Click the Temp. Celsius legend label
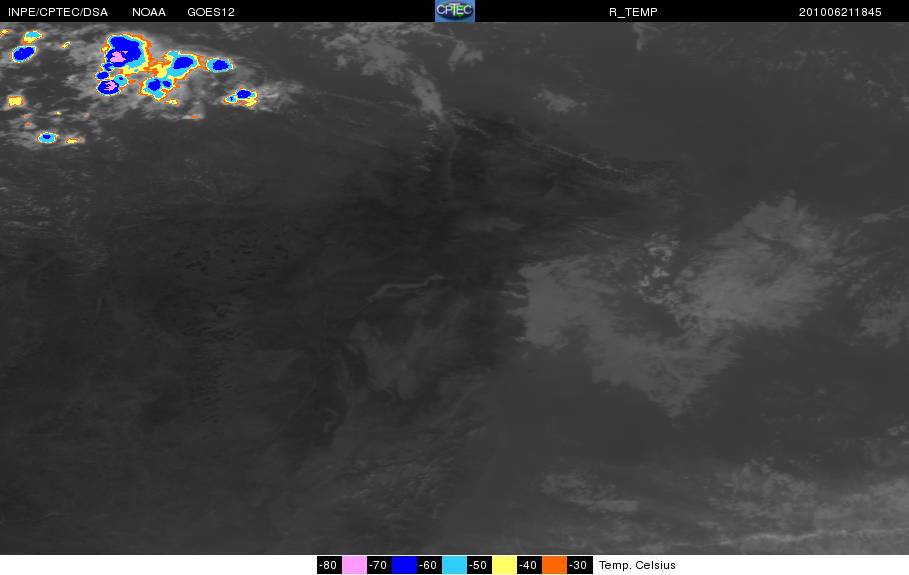909x575 pixels. [x=637, y=565]
